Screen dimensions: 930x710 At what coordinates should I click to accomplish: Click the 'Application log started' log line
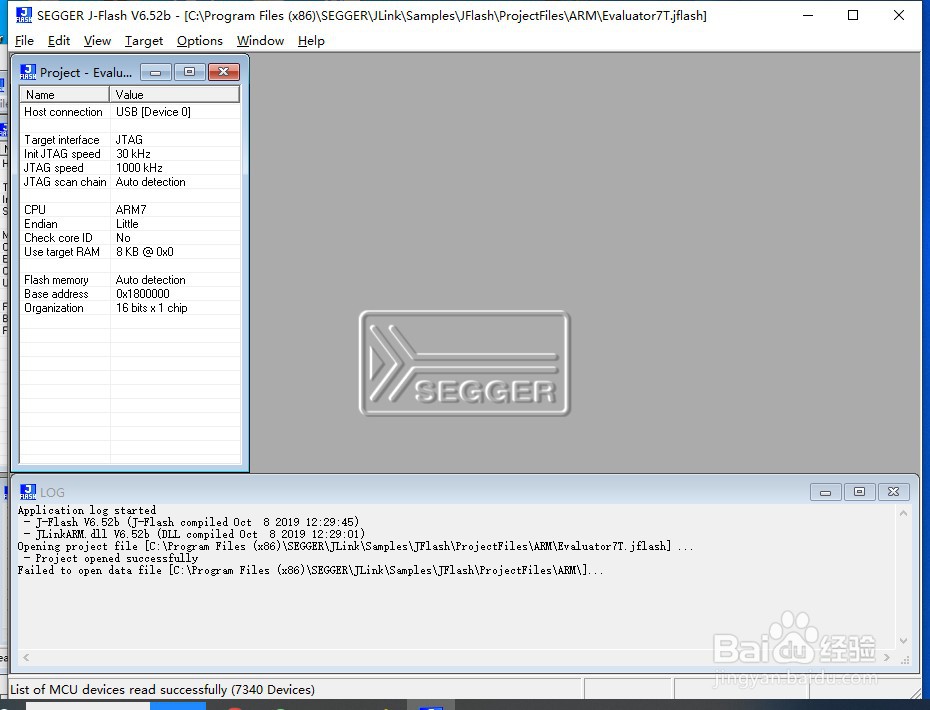(x=87, y=510)
